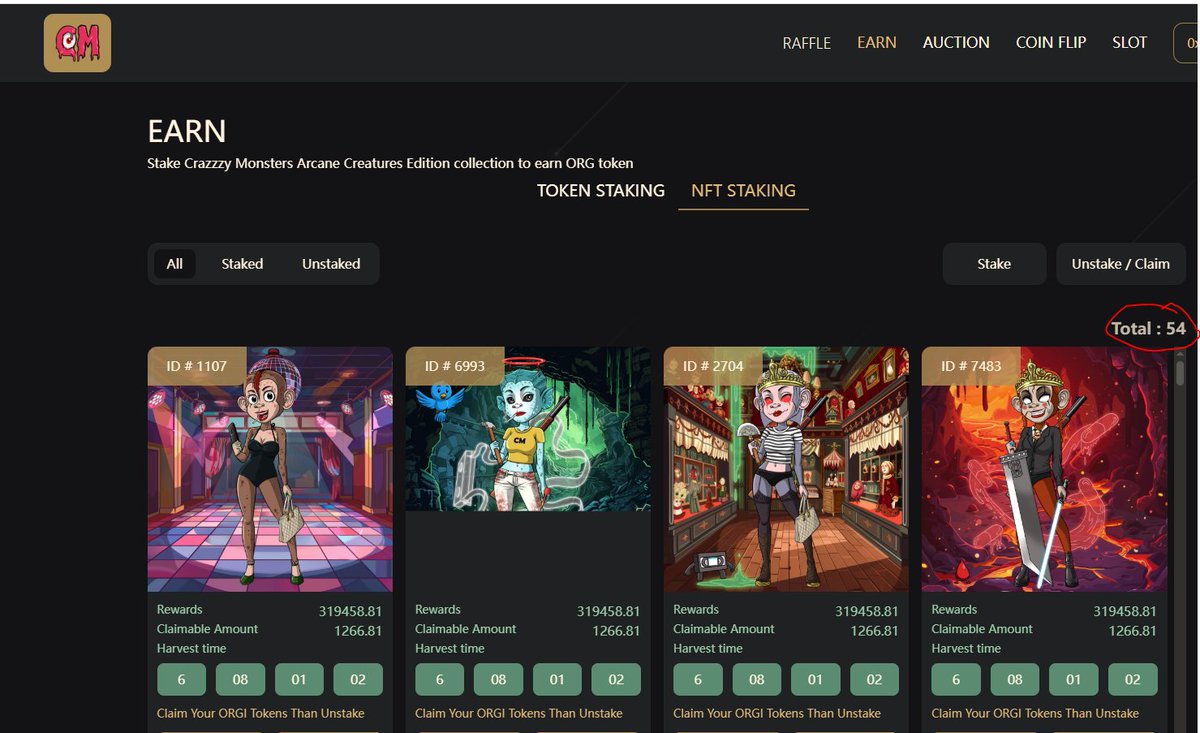Click the ID # 6993 label
Image resolution: width=1200 pixels, height=733 pixels.
[455, 366]
